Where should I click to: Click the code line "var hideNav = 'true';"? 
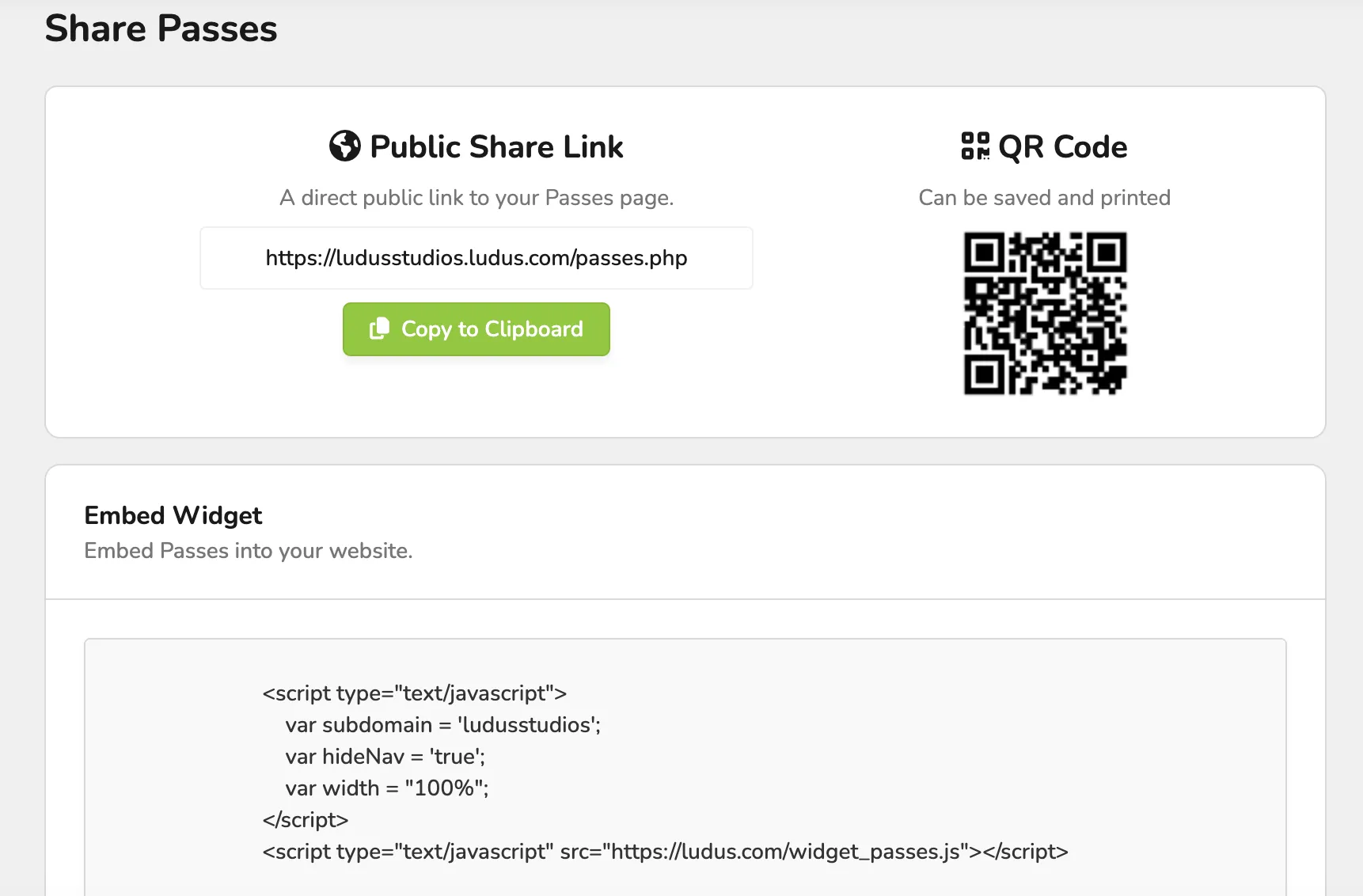click(x=385, y=757)
